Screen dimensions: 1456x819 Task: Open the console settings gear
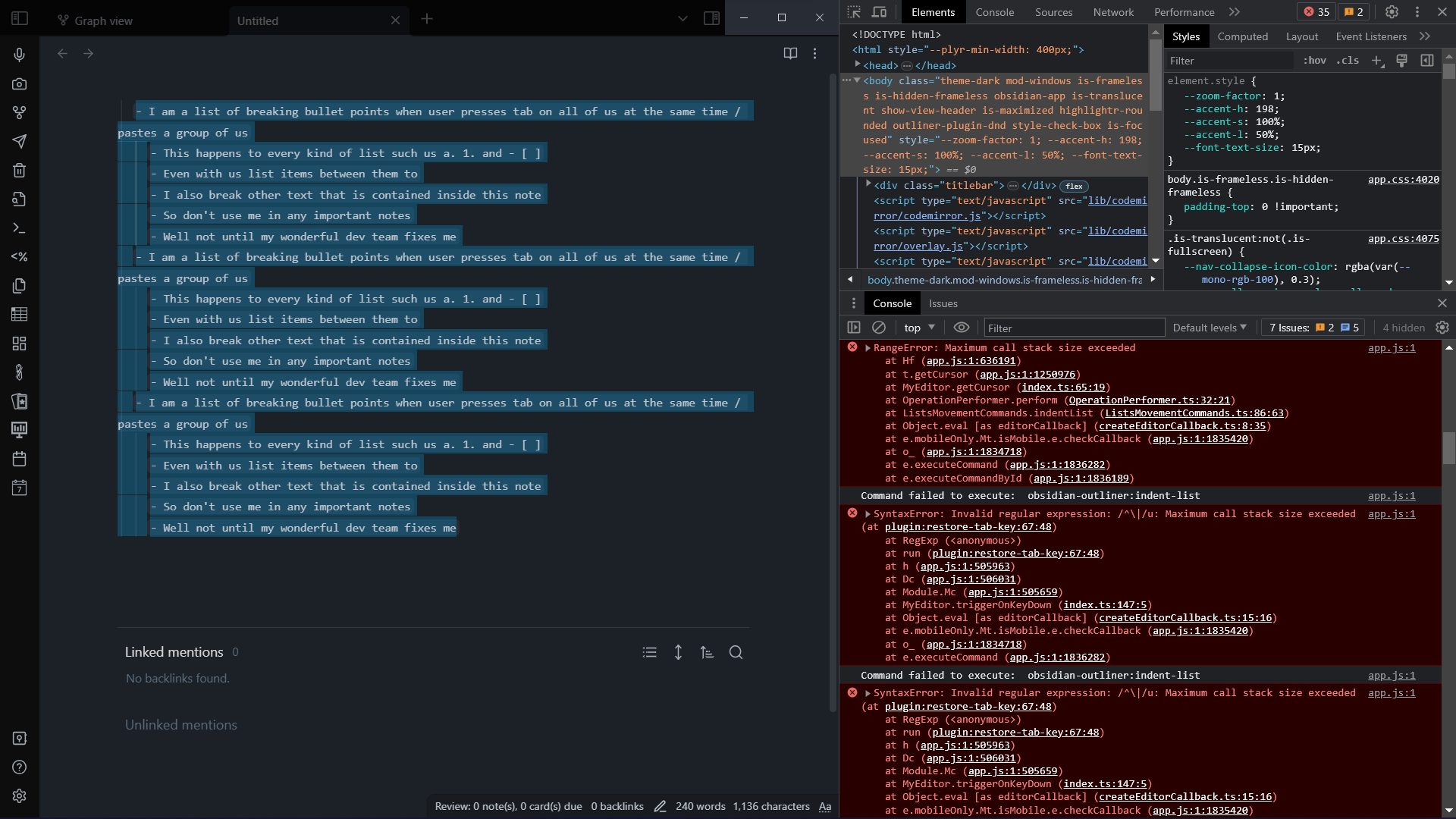1442,327
